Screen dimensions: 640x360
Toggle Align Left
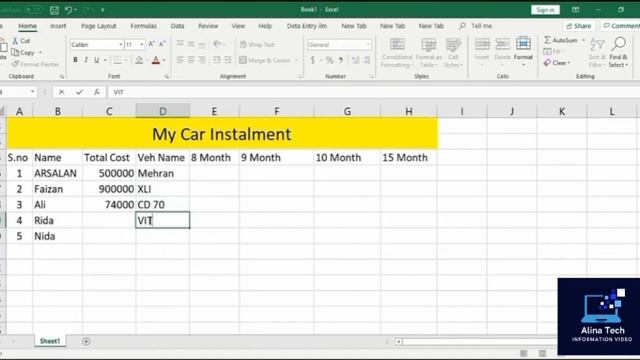pos(180,60)
